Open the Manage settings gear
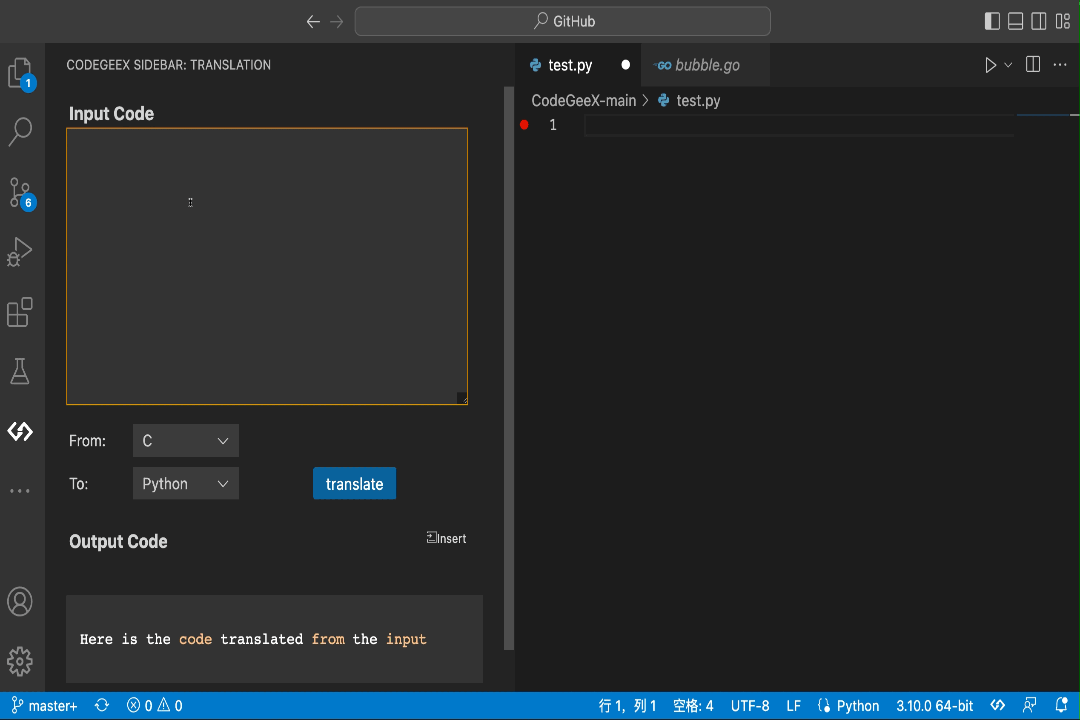Image resolution: width=1080 pixels, height=720 pixels. tap(20, 661)
